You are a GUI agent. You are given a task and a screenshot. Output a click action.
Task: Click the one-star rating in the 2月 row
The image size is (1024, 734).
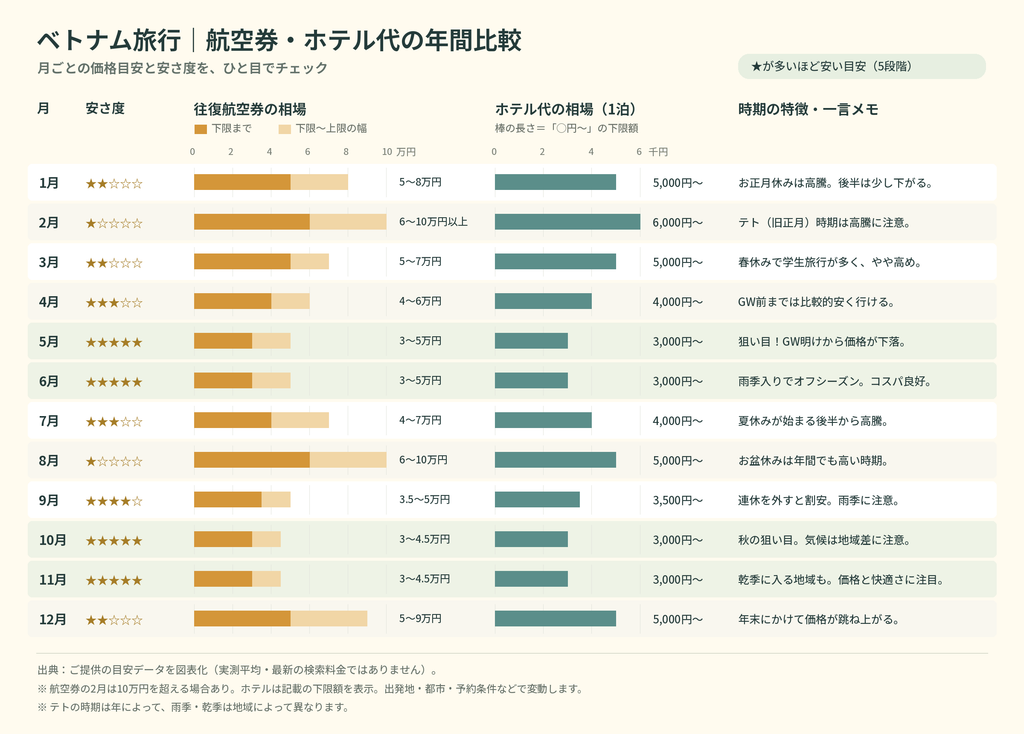tap(114, 223)
